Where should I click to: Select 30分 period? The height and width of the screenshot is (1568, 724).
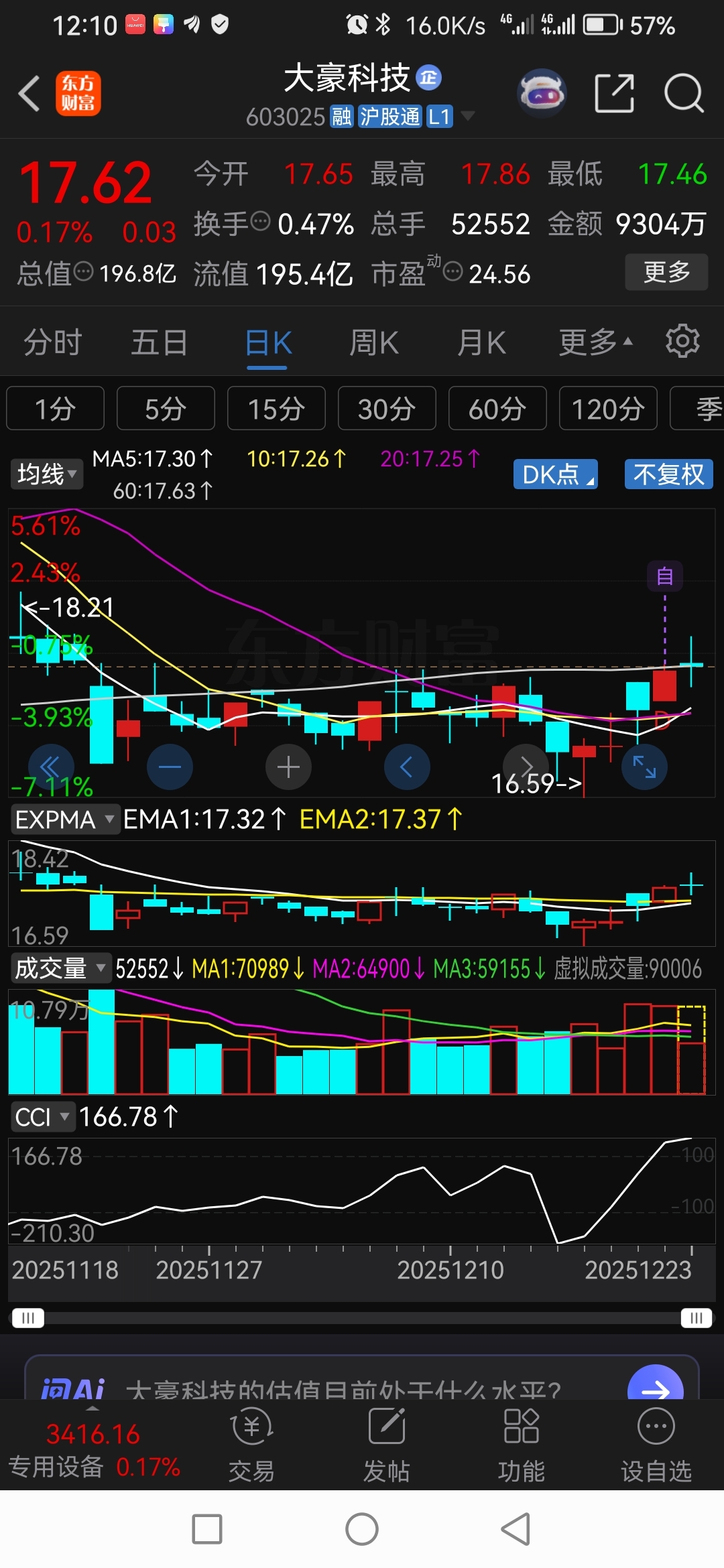[387, 408]
